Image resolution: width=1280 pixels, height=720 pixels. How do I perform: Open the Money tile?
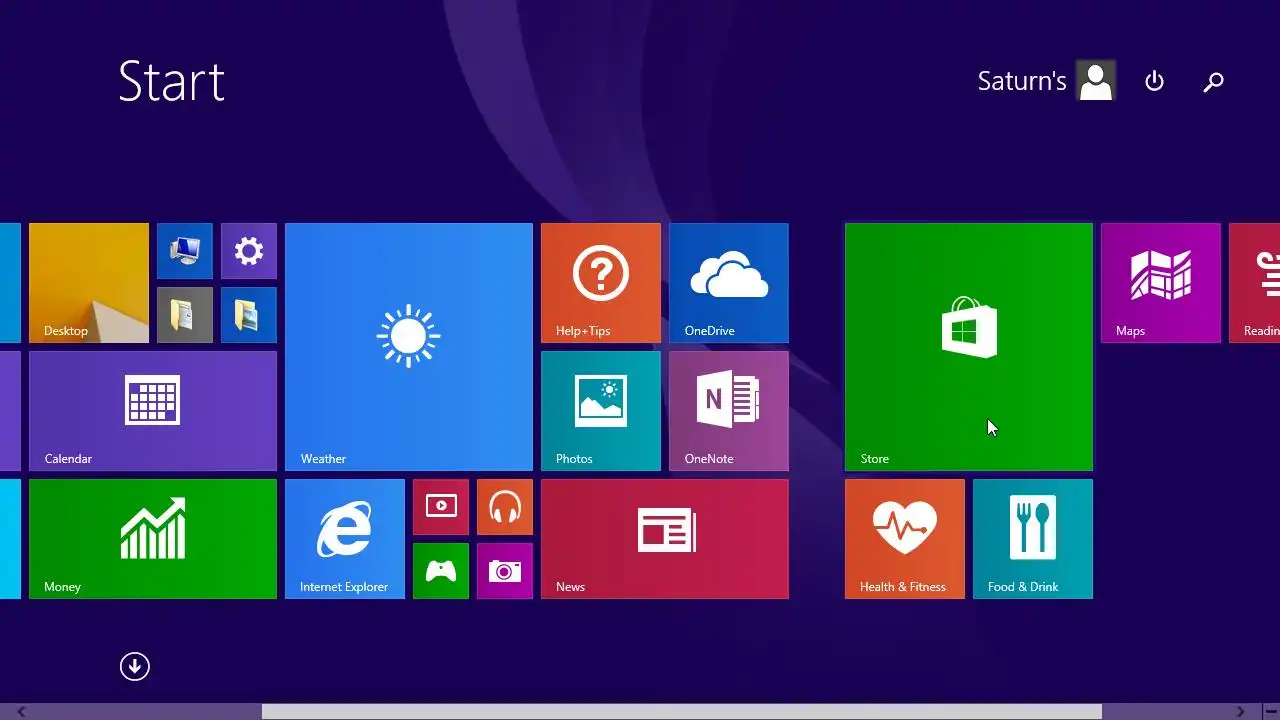click(x=153, y=539)
